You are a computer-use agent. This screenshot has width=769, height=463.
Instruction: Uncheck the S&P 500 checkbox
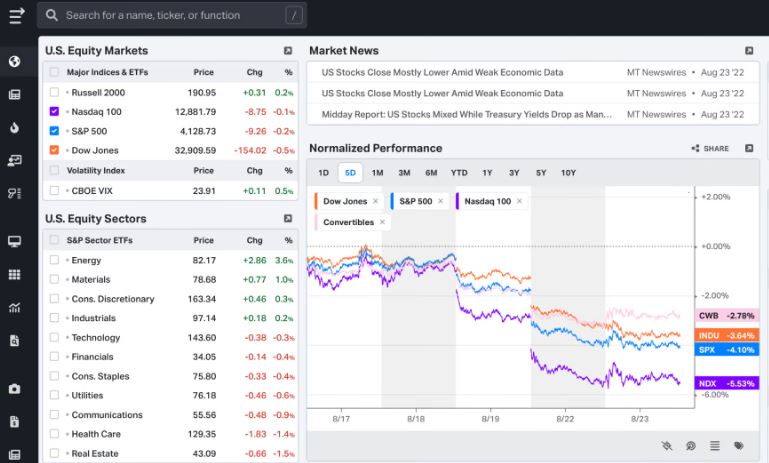(x=54, y=131)
